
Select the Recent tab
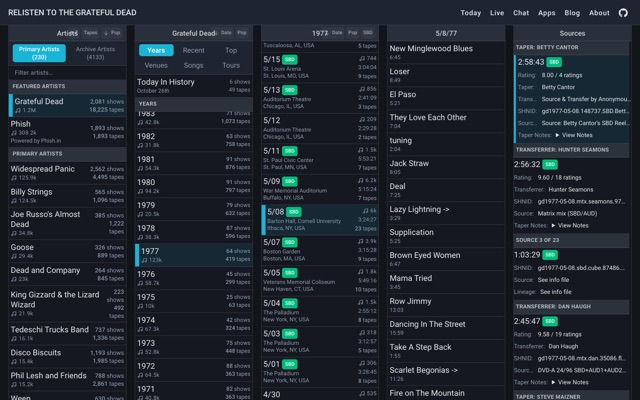(193, 50)
